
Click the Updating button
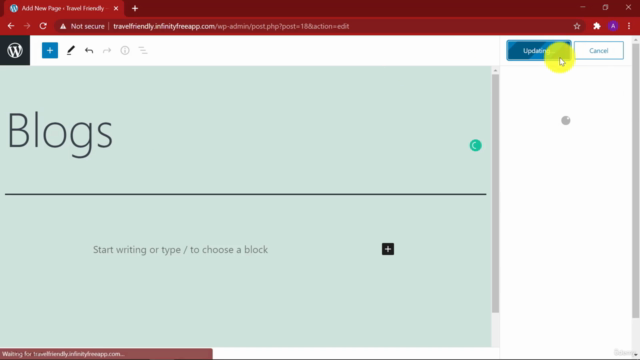pos(539,51)
